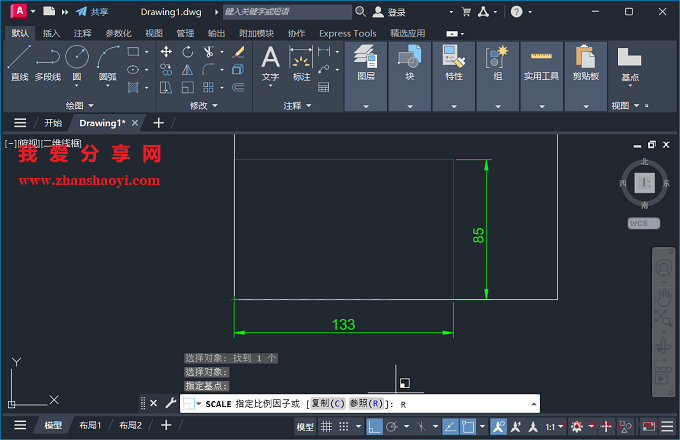Open the Circle tool dropdown arrow

tap(77, 86)
